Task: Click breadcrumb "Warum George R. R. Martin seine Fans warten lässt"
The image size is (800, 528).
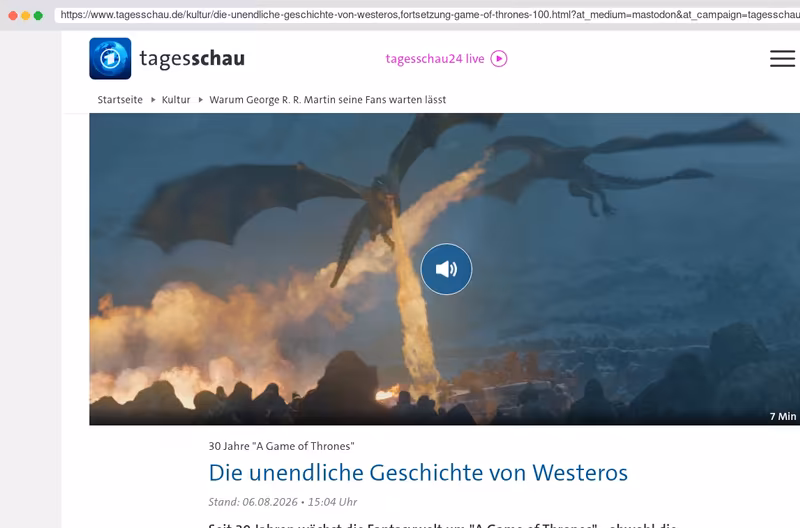Action: 328,99
